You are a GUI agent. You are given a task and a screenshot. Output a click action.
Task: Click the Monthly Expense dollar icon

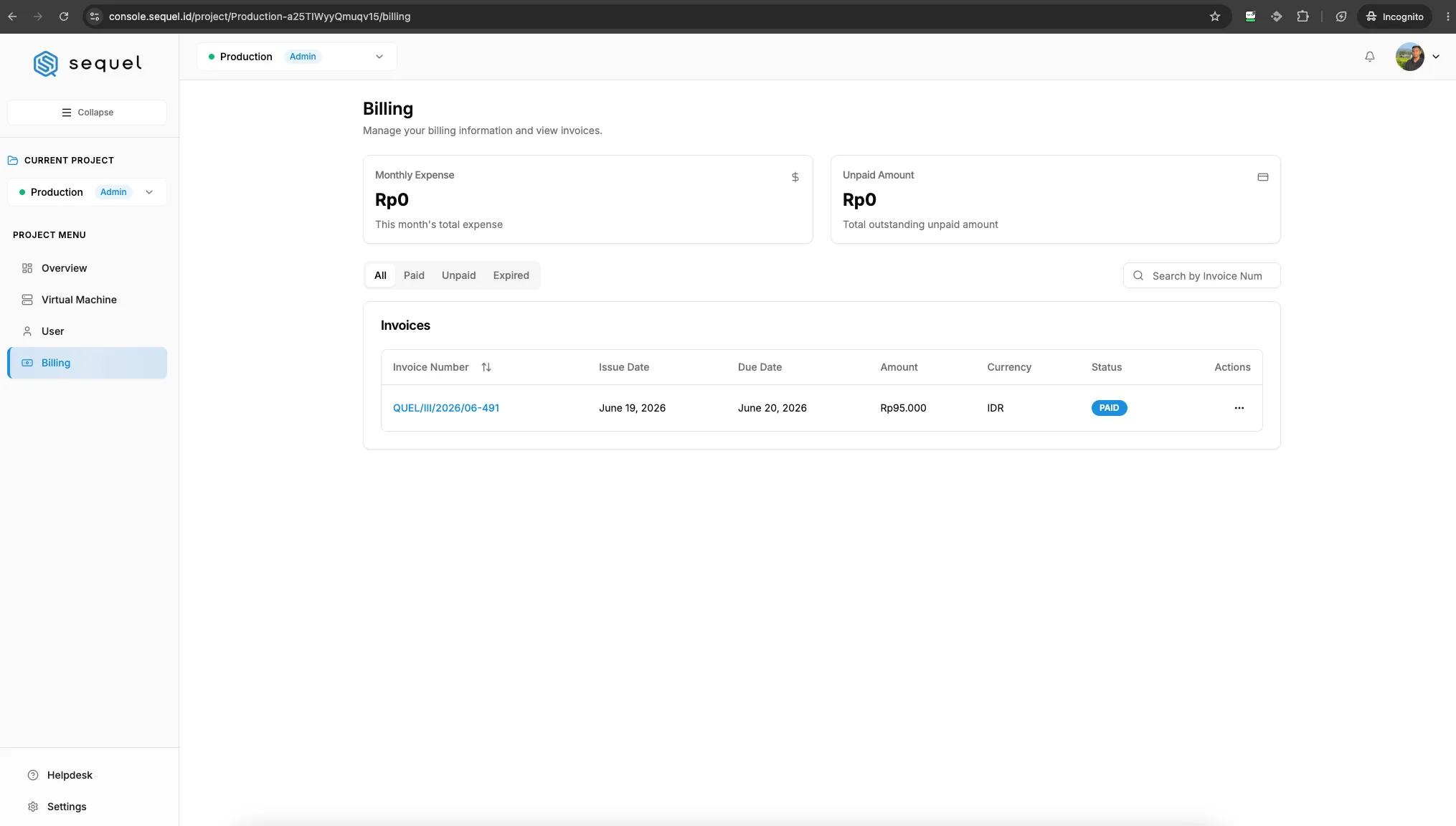(795, 177)
